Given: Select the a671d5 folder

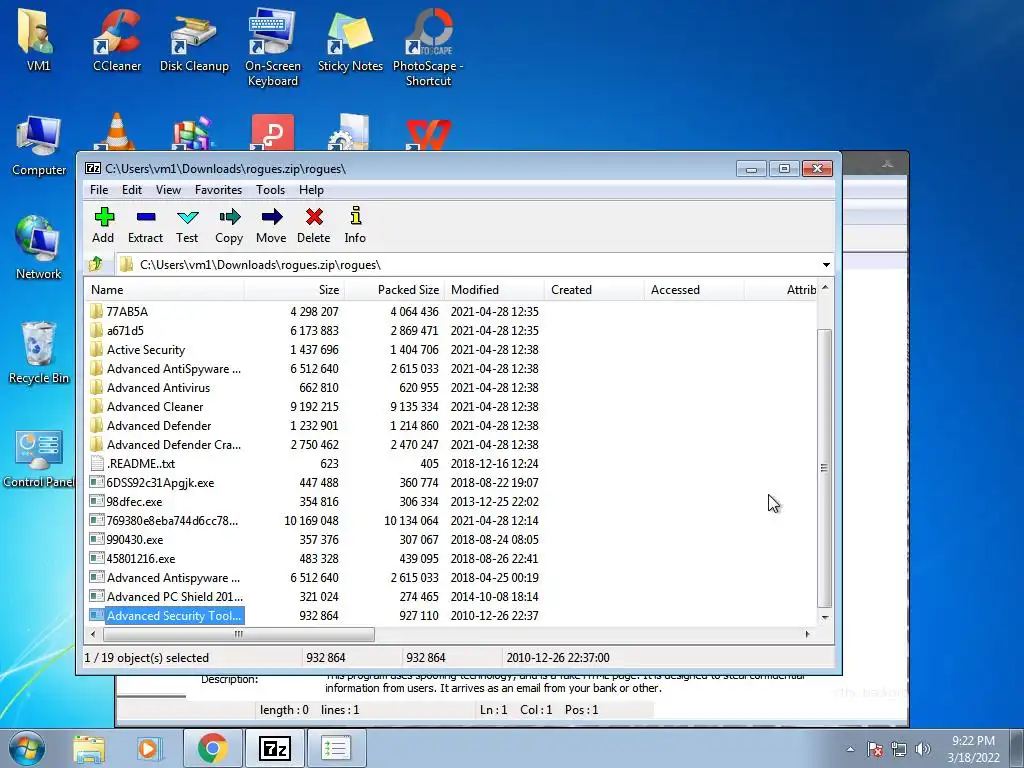Looking at the screenshot, I should pos(125,330).
